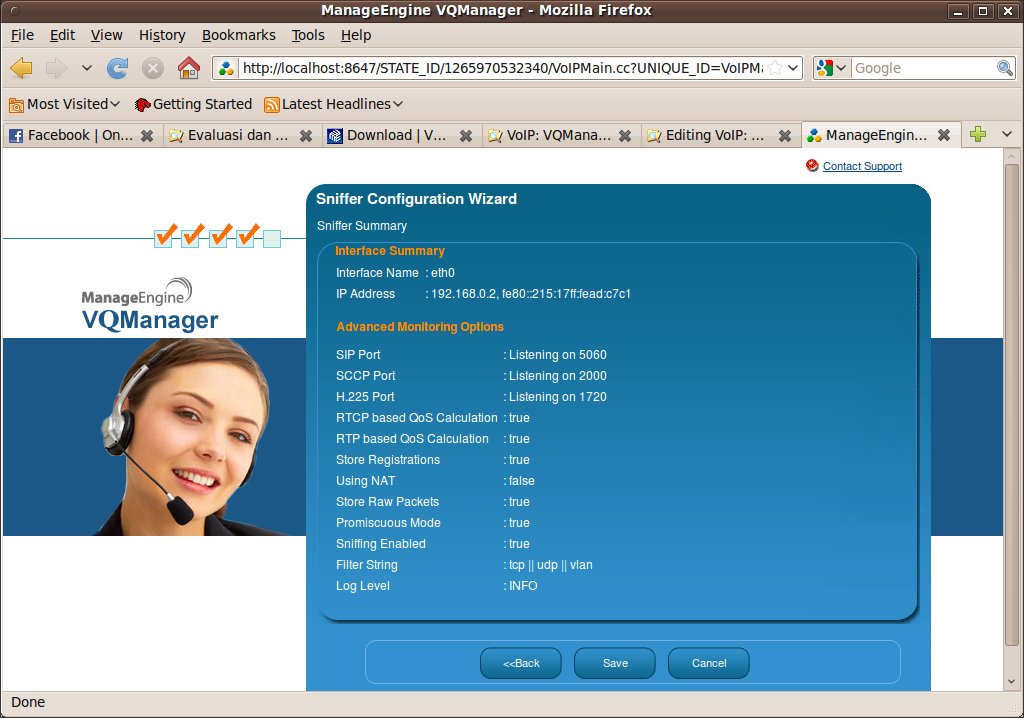Expand the Latest Headlines feed
Viewport: 1024px width, 718px height.
[333, 104]
